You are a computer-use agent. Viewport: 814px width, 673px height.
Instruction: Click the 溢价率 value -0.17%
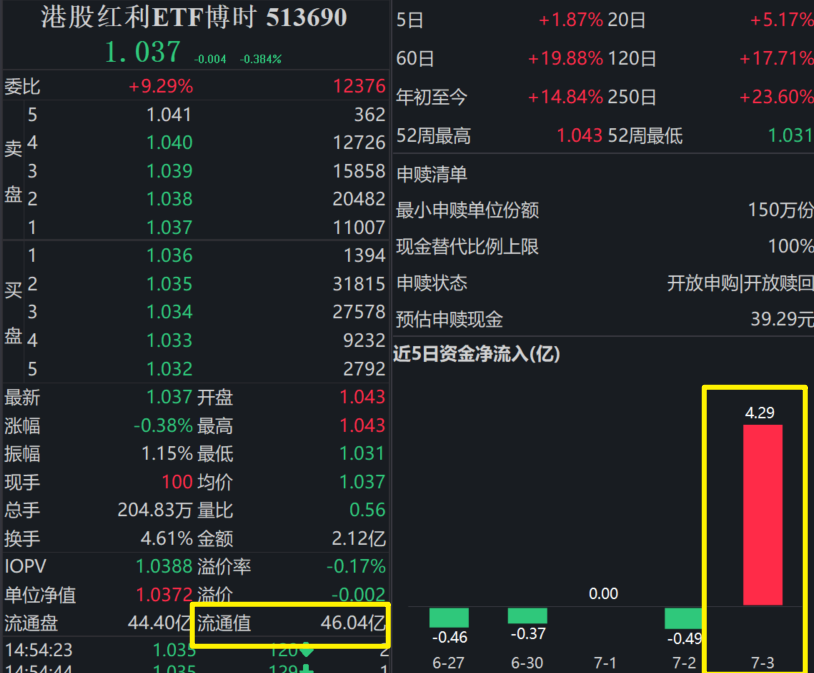[x=356, y=567]
